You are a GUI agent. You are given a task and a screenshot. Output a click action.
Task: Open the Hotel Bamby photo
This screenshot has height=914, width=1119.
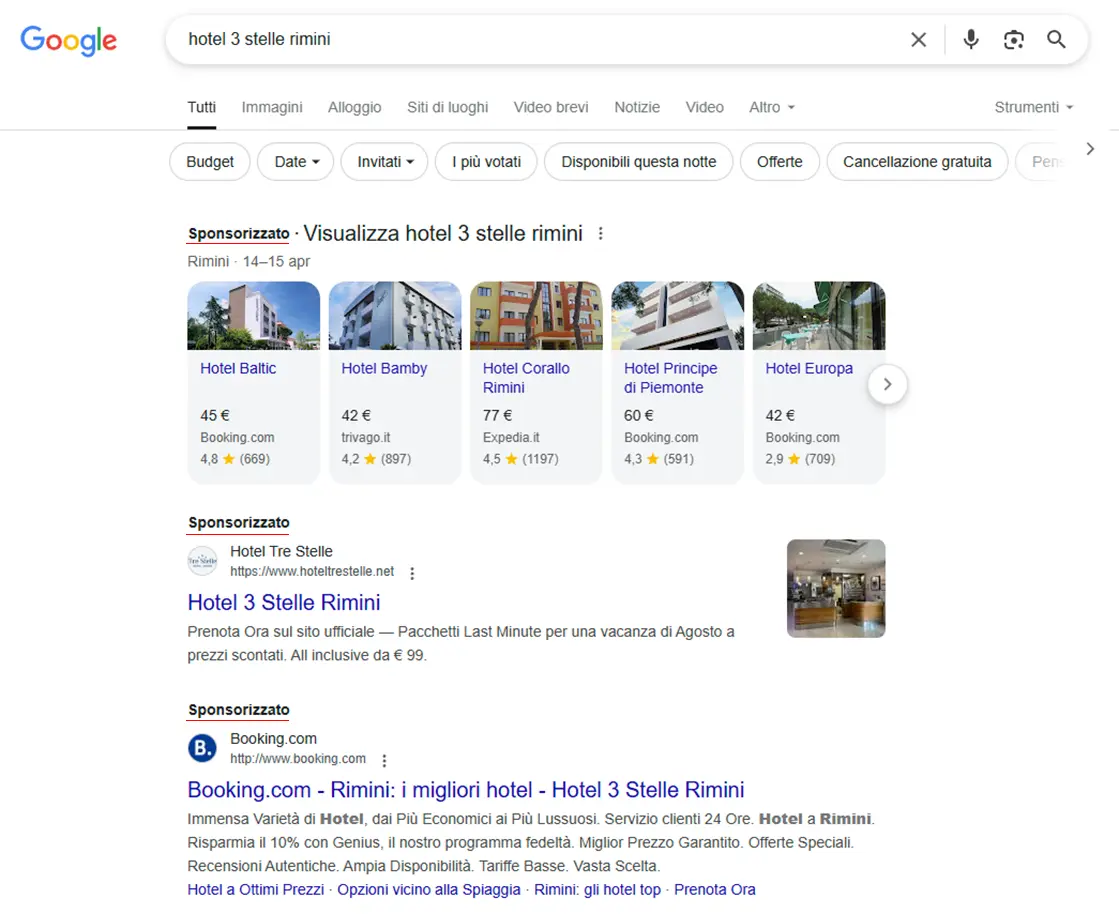tap(395, 315)
